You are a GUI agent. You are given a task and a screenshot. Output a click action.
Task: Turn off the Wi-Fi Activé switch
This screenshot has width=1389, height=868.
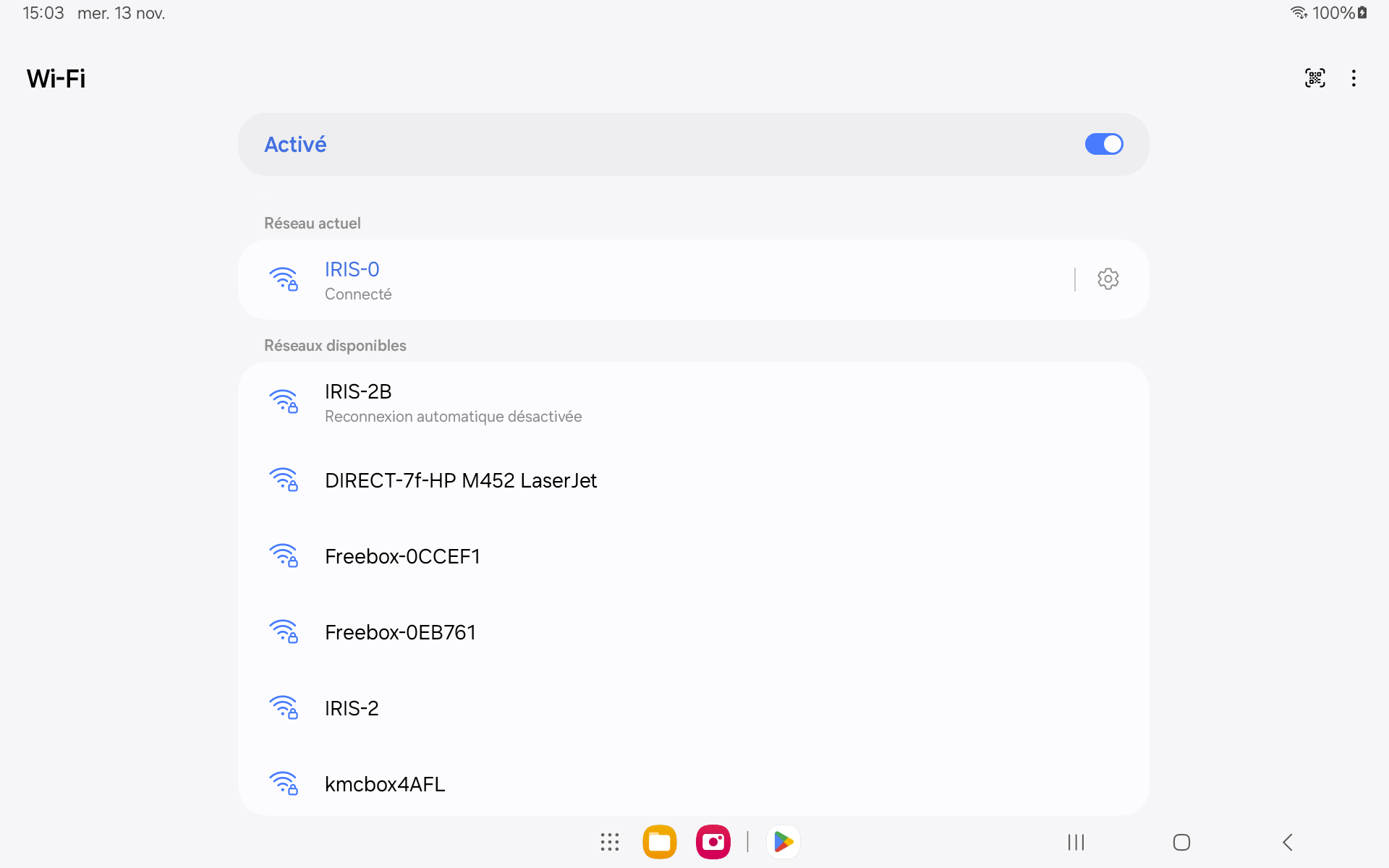click(1103, 144)
